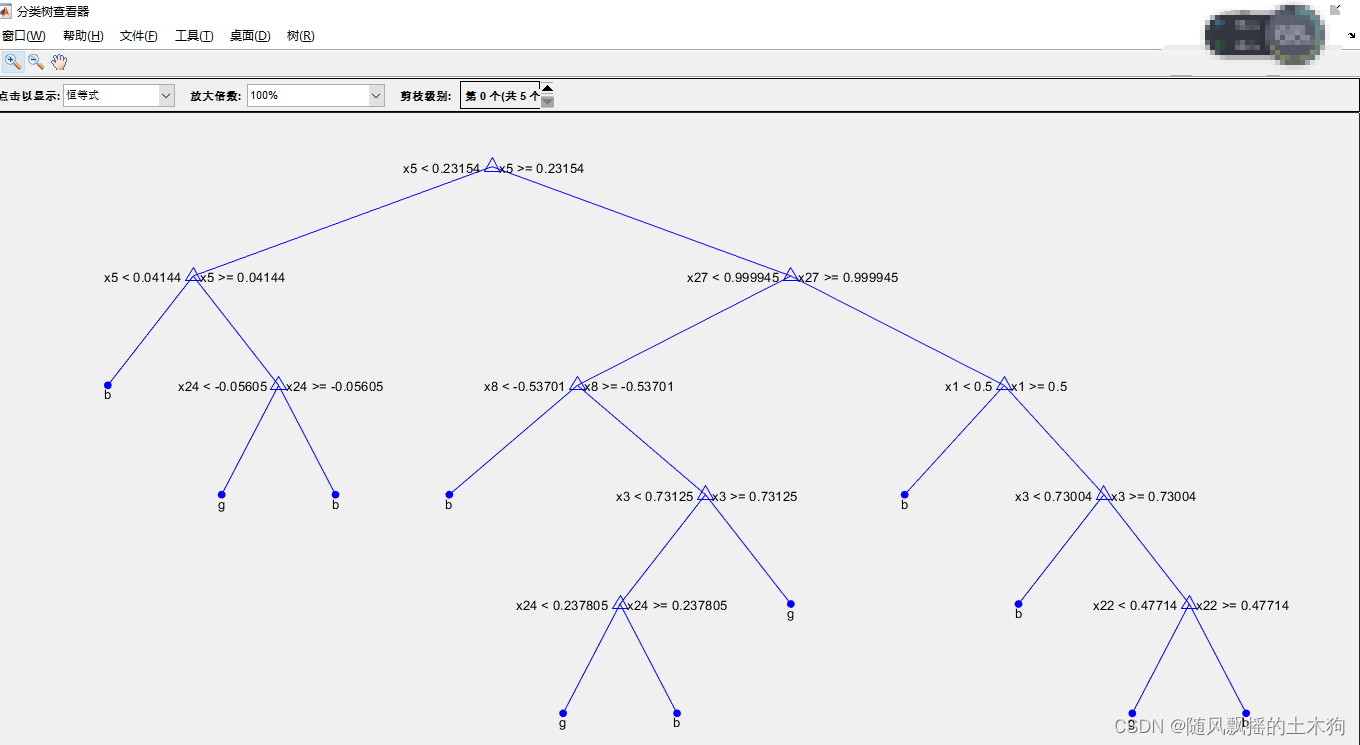Click the label 'x24 < -0.05605'
This screenshot has height=745, width=1360.
[222, 387]
